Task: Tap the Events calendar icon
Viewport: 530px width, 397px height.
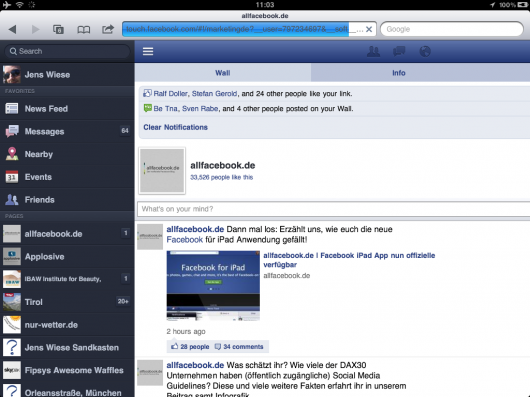Action: (x=12, y=176)
